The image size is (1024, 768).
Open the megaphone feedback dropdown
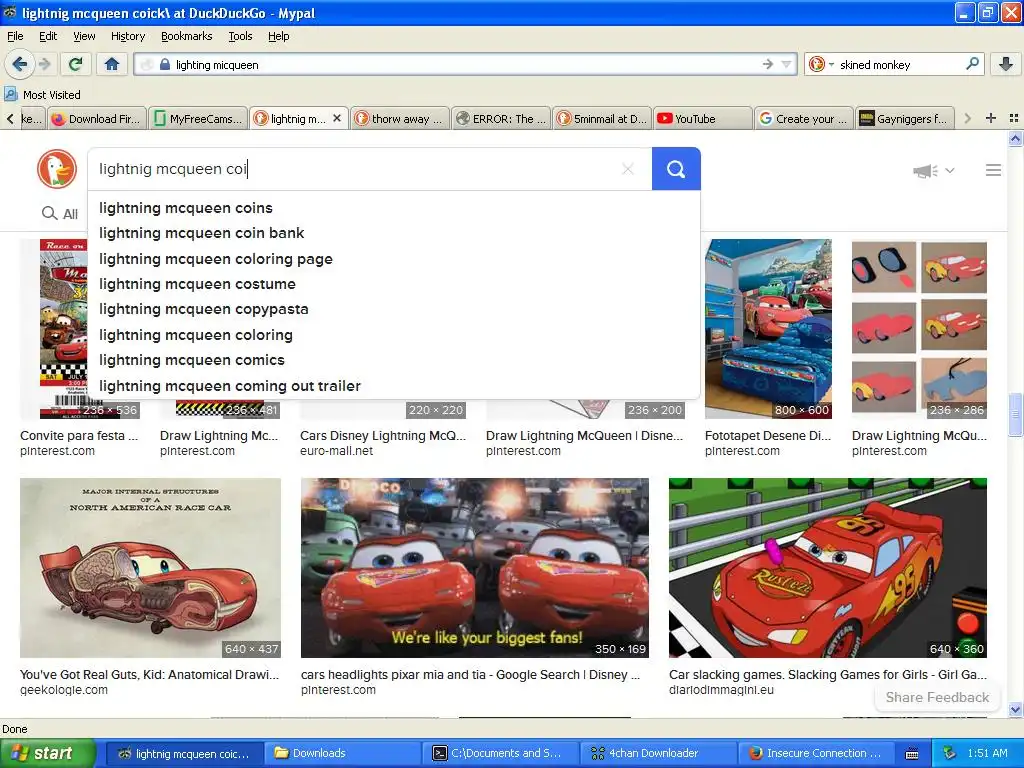[933, 170]
